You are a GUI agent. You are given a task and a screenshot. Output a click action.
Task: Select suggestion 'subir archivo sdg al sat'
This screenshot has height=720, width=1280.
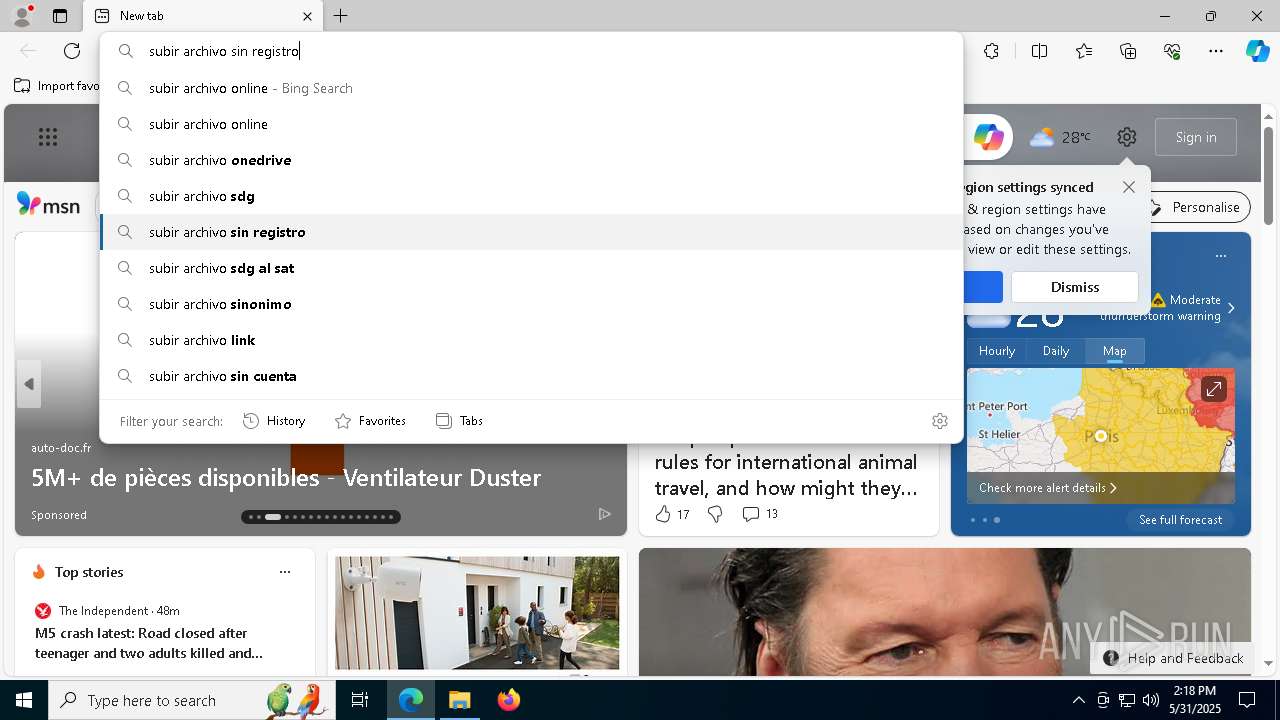[531, 268]
